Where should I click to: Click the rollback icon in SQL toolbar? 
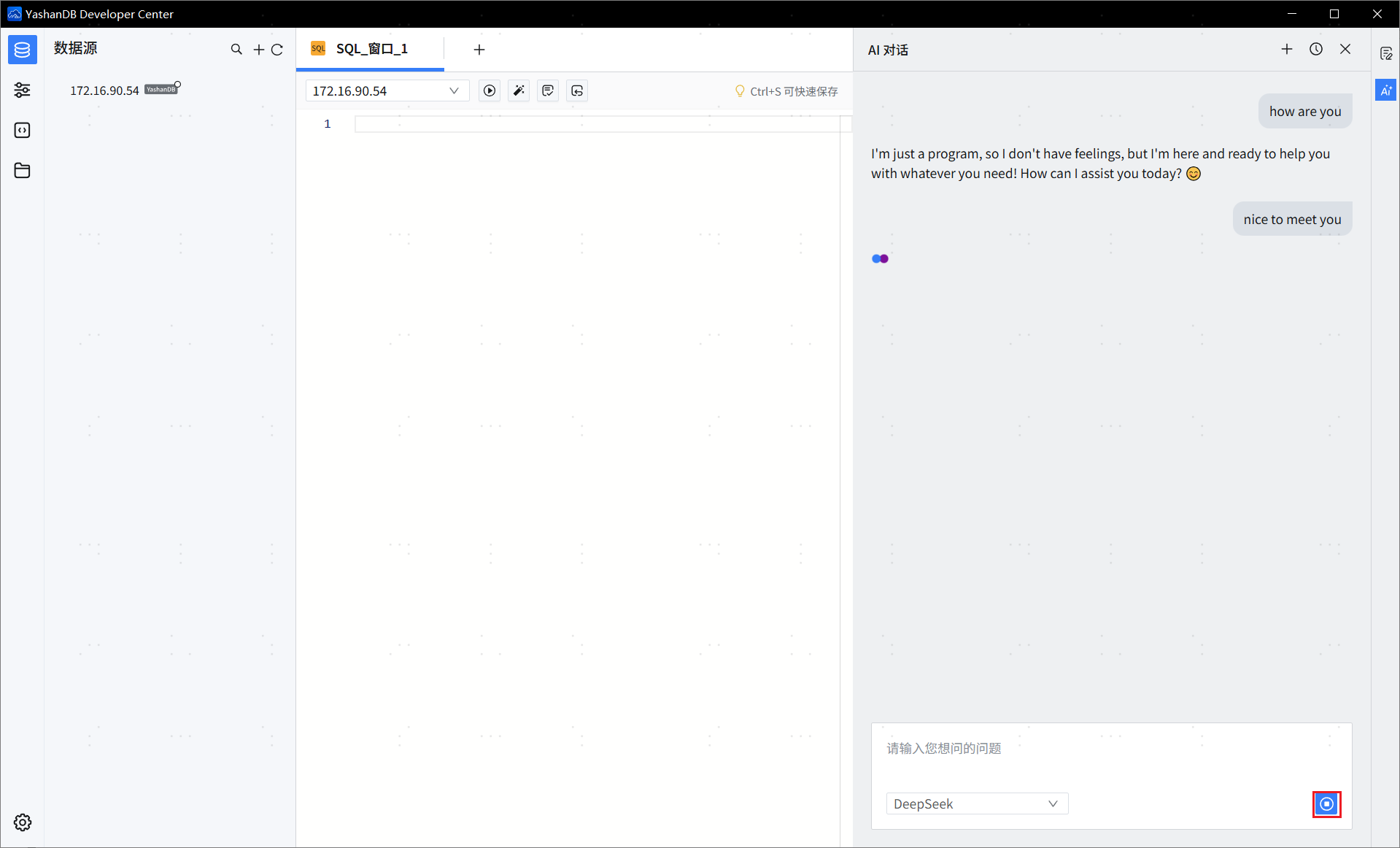coord(577,90)
